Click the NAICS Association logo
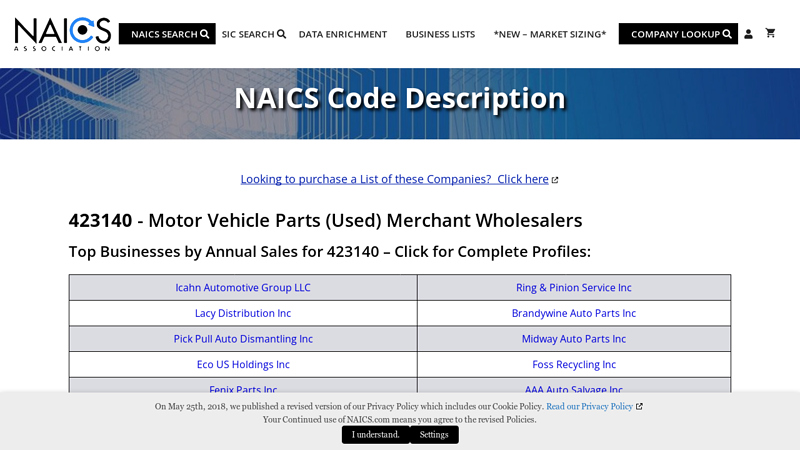Screen dimensions: 800x450 point(63,34)
